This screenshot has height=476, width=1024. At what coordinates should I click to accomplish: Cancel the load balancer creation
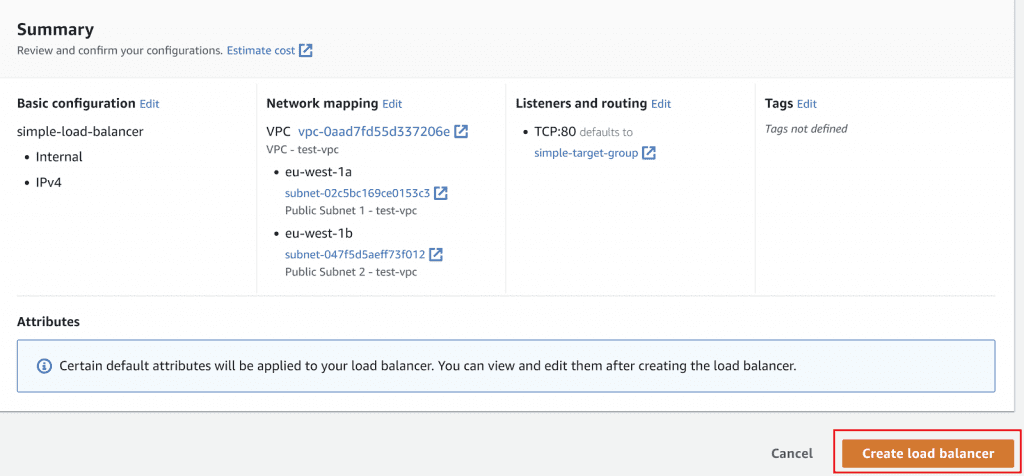click(x=792, y=453)
